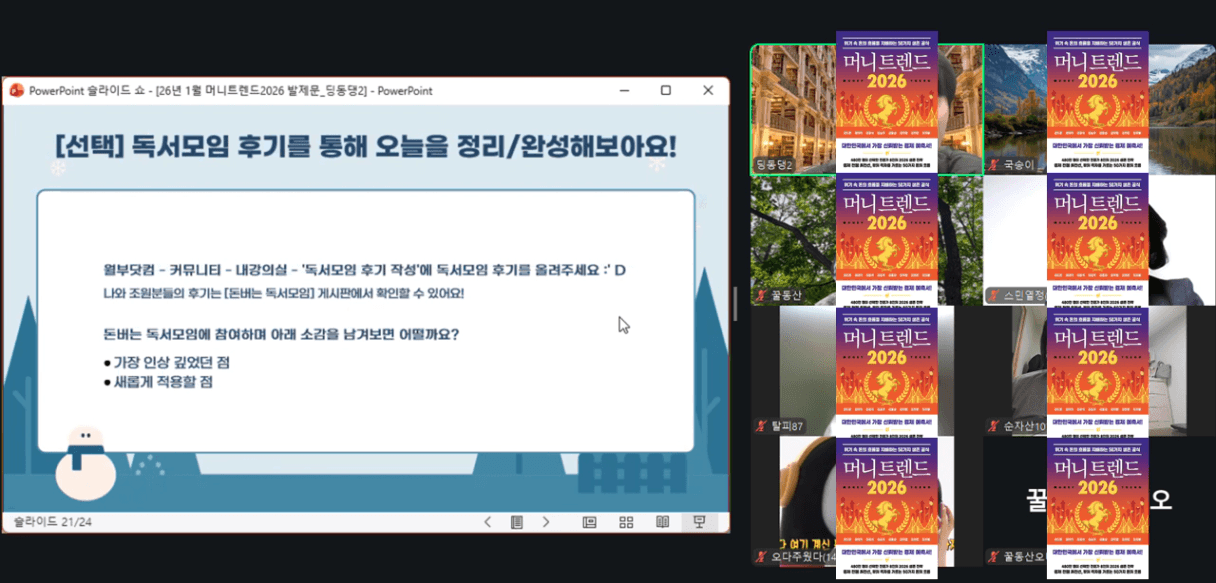Click the muted mic icon next to 스민열정
The height and width of the screenshot is (583, 1216).
pos(994,296)
